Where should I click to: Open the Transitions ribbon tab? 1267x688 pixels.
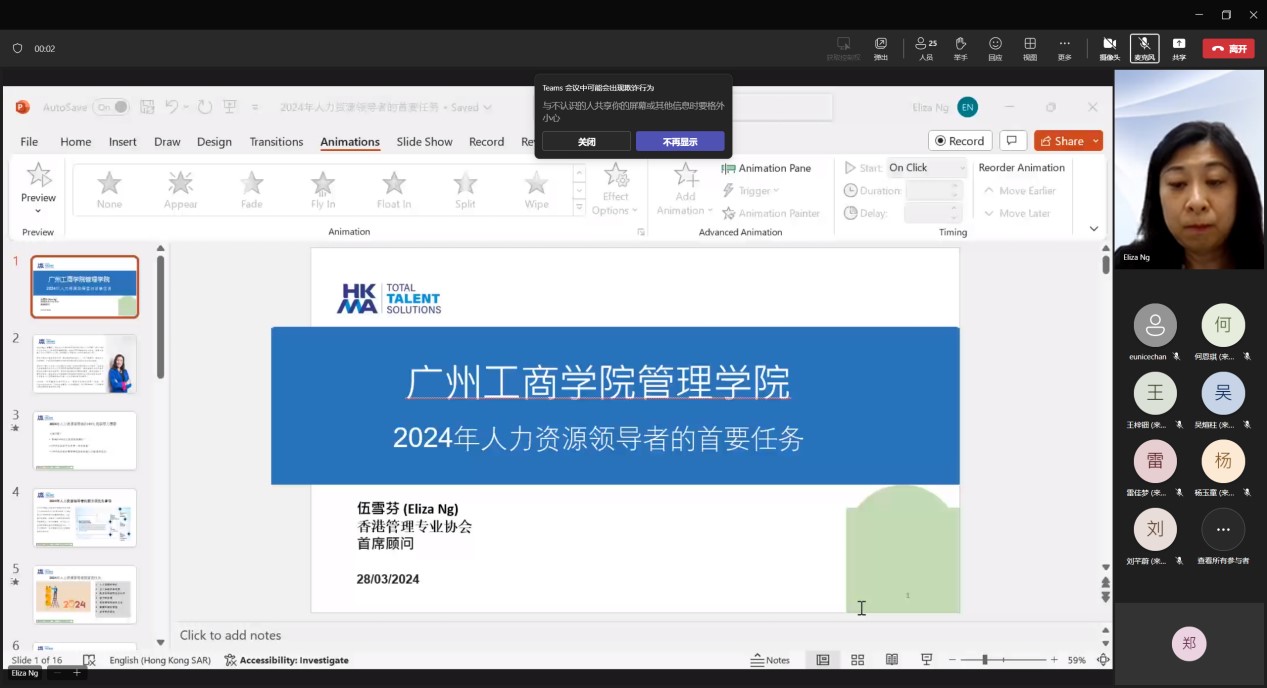pyautogui.click(x=276, y=142)
